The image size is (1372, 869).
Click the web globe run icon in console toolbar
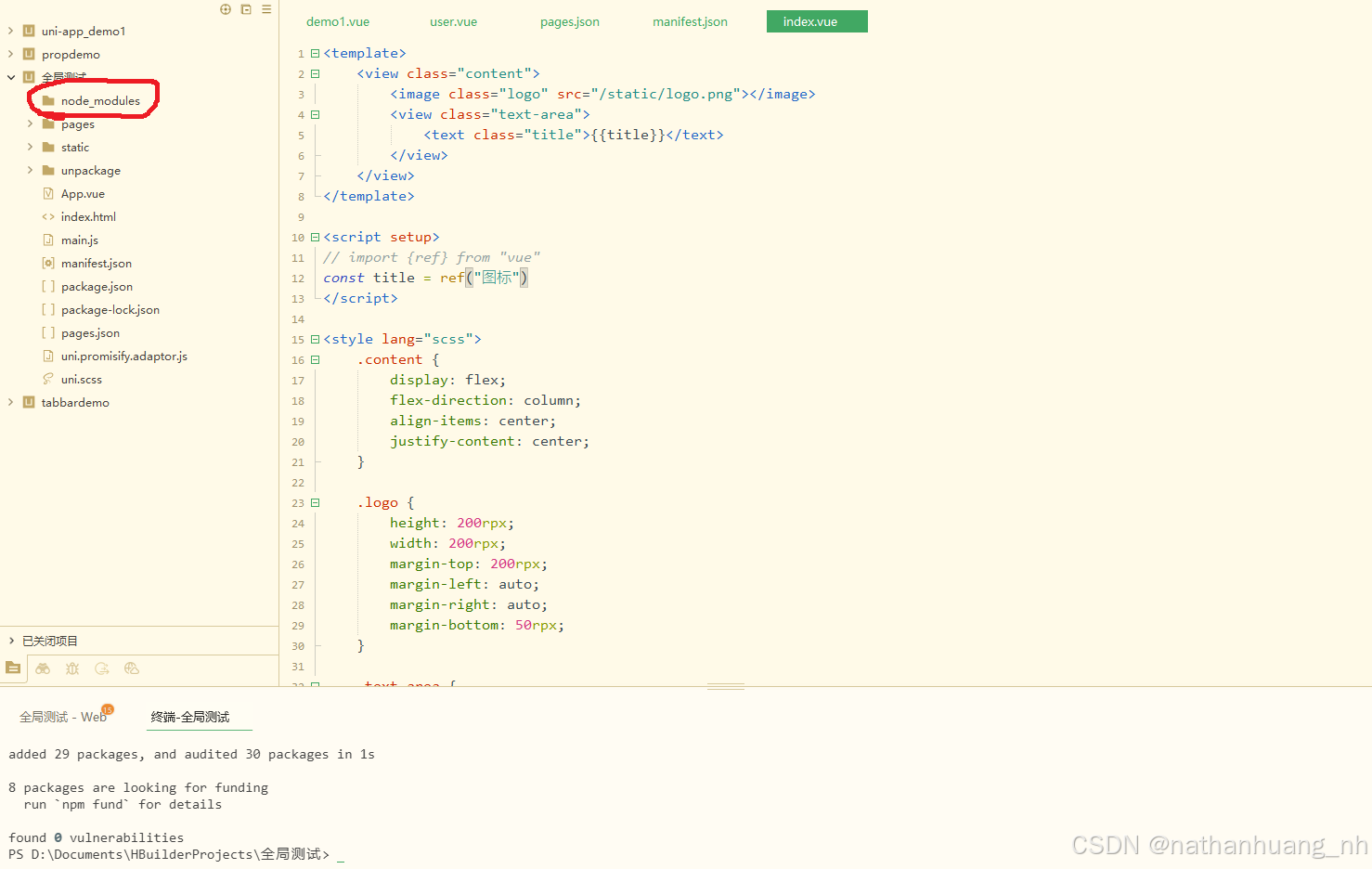point(131,668)
